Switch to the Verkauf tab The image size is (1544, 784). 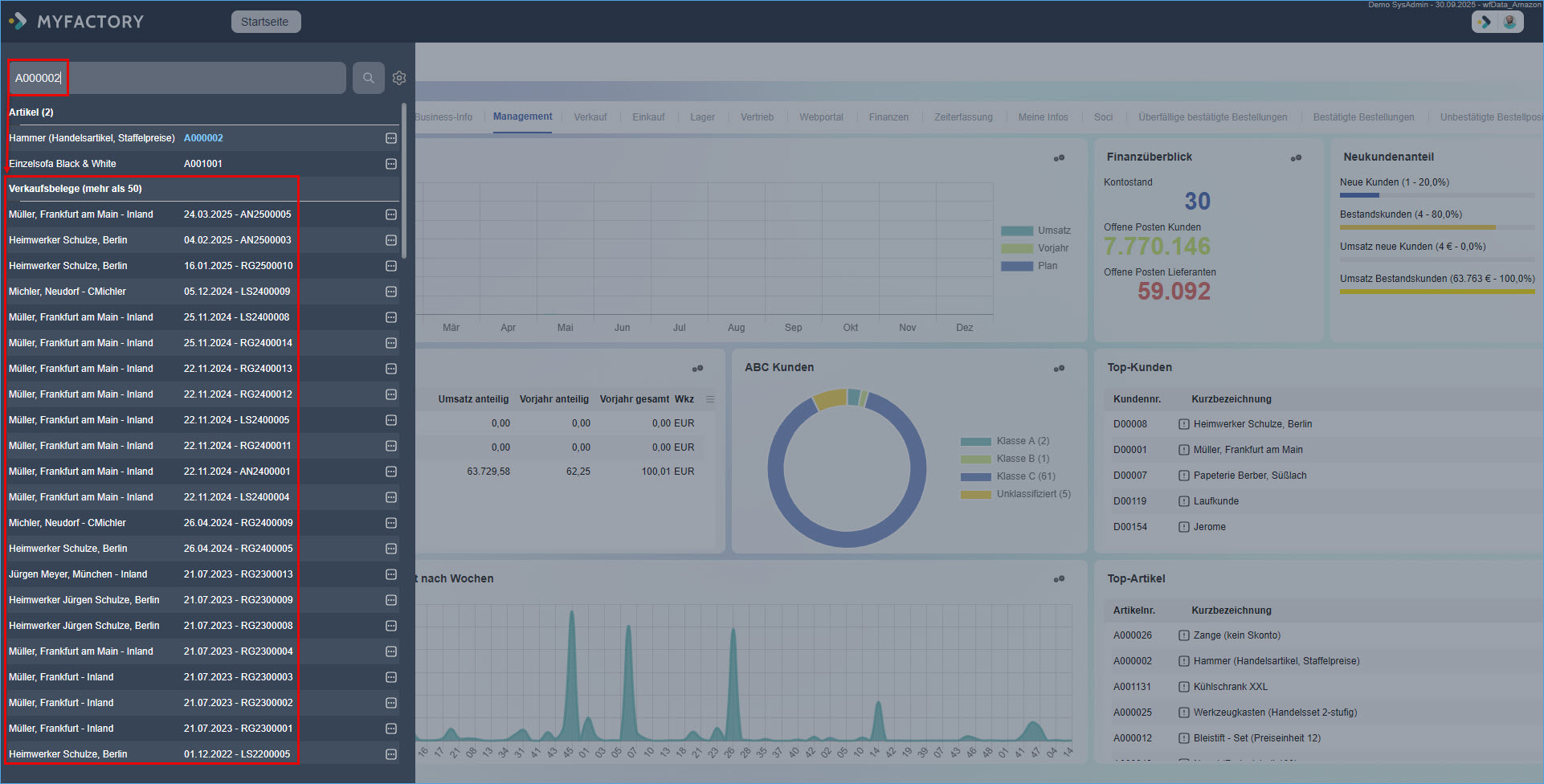click(590, 117)
